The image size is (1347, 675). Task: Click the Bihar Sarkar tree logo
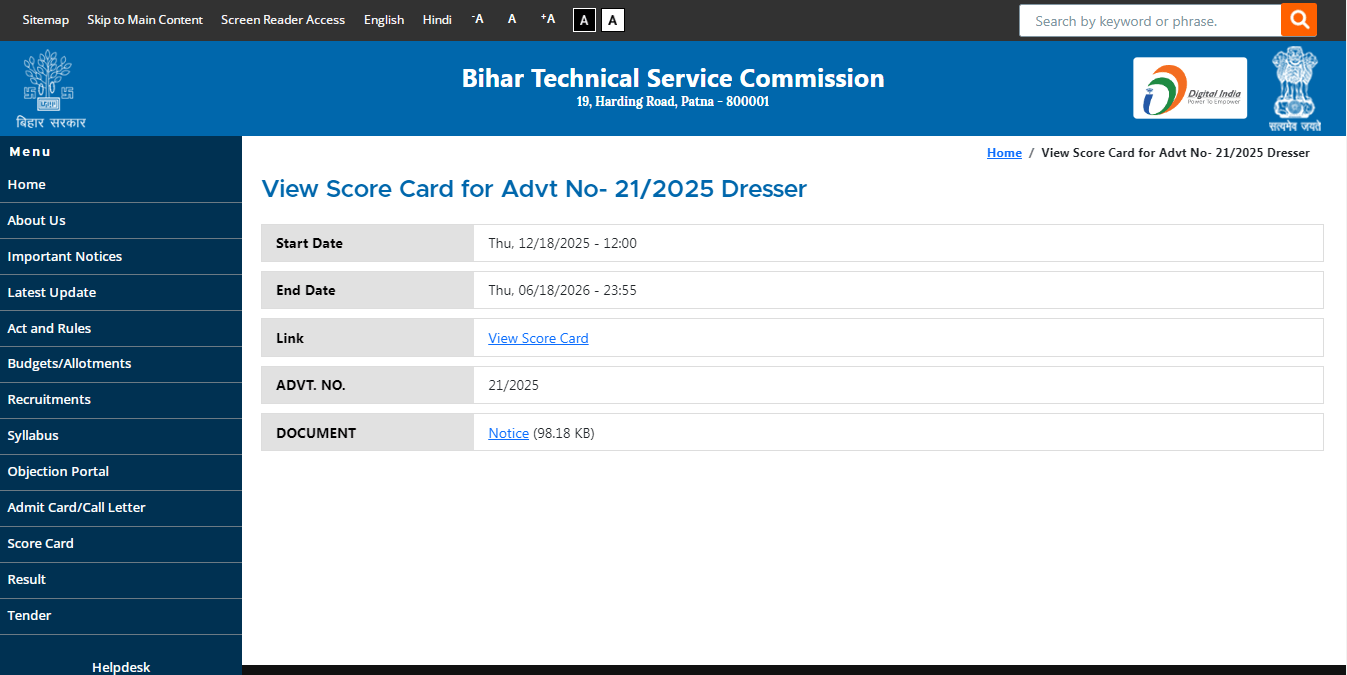pyautogui.click(x=47, y=80)
